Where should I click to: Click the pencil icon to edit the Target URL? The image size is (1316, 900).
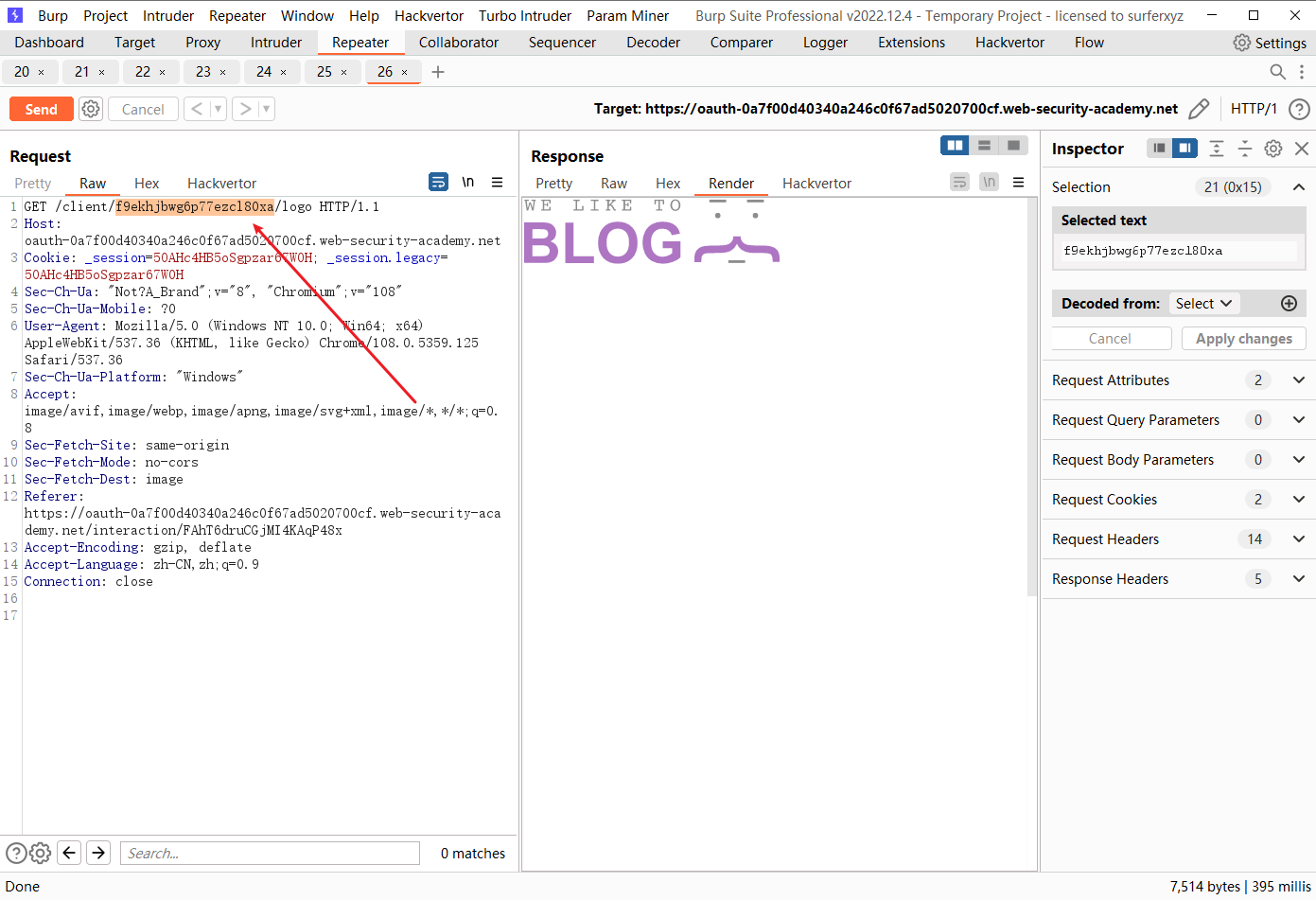coord(1199,108)
